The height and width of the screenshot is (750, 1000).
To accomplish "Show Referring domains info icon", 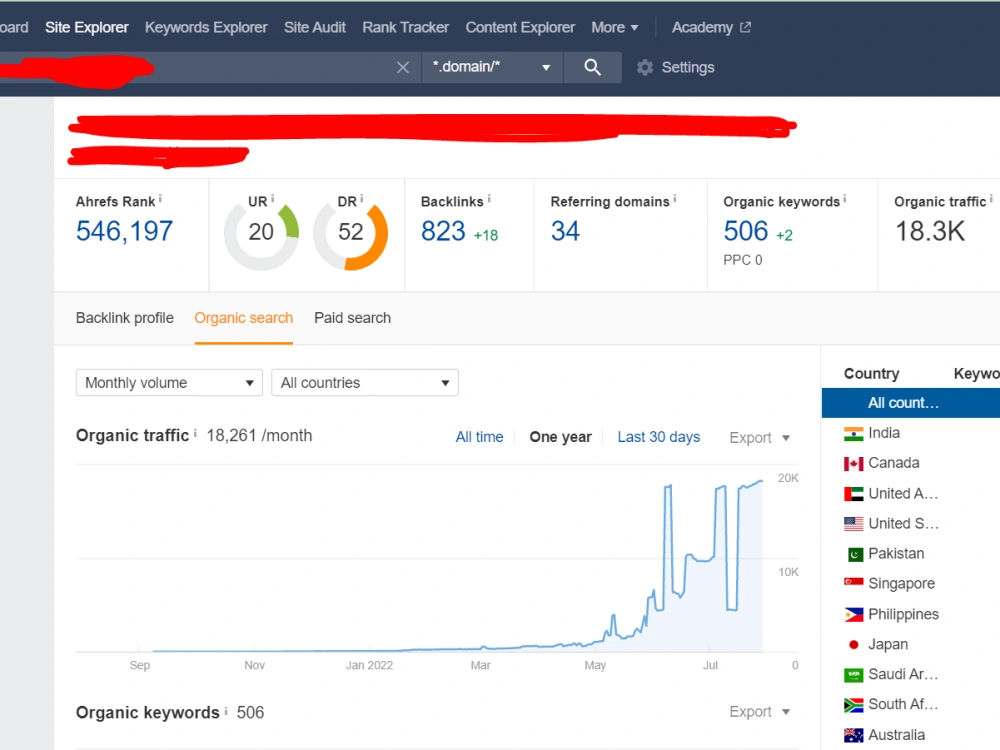I will [675, 199].
